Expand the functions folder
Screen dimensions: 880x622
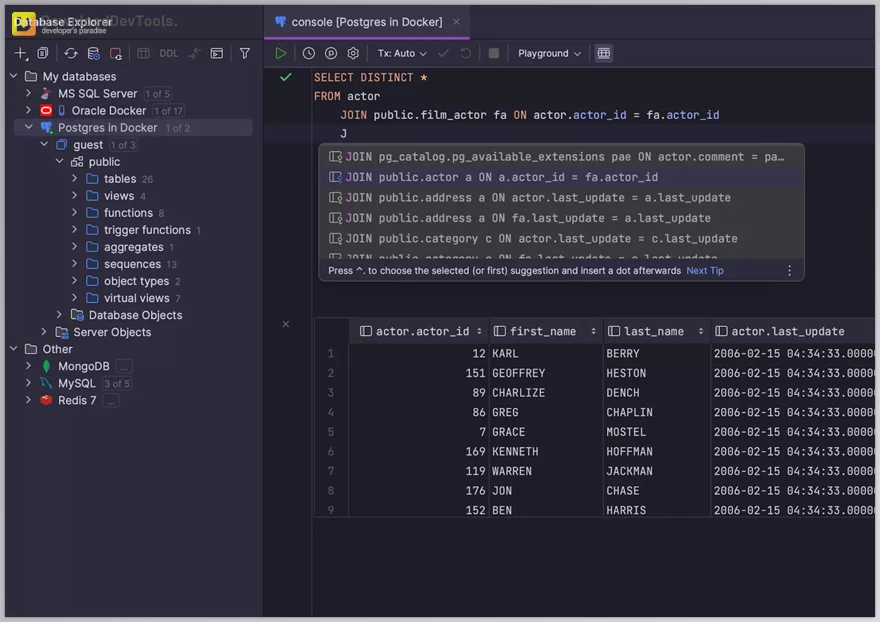tap(75, 213)
